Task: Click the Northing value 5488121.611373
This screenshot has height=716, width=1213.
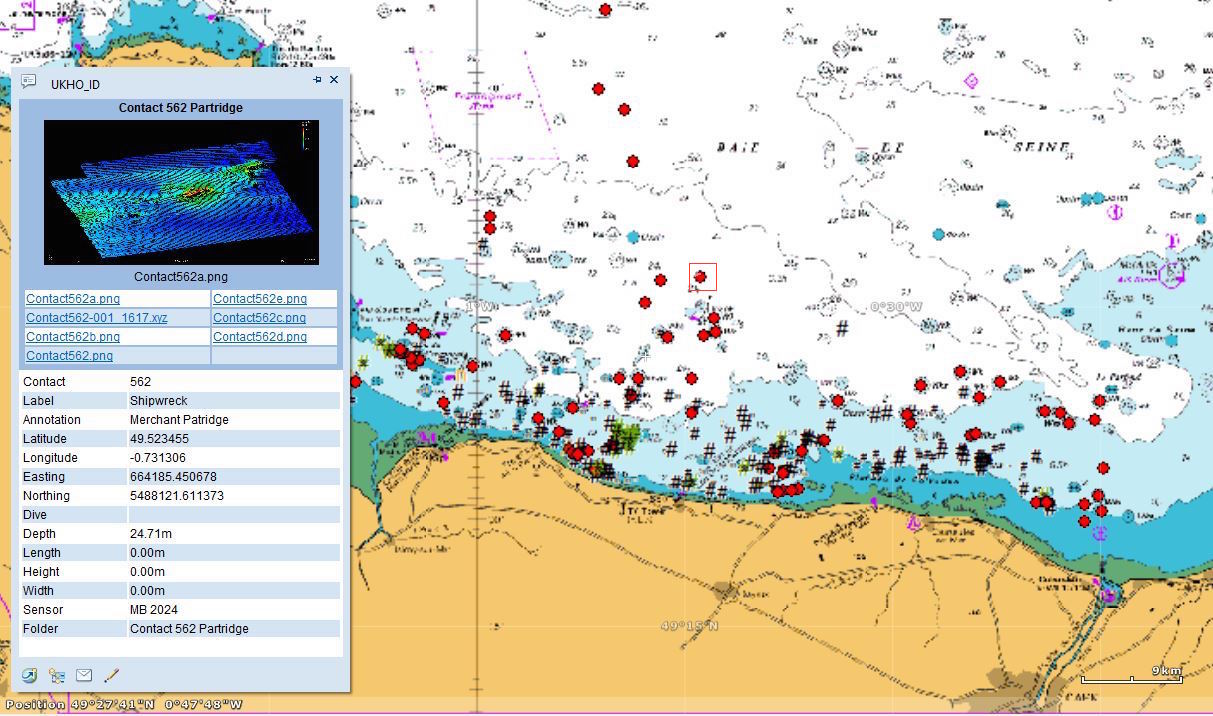Action: pyautogui.click(x=177, y=496)
